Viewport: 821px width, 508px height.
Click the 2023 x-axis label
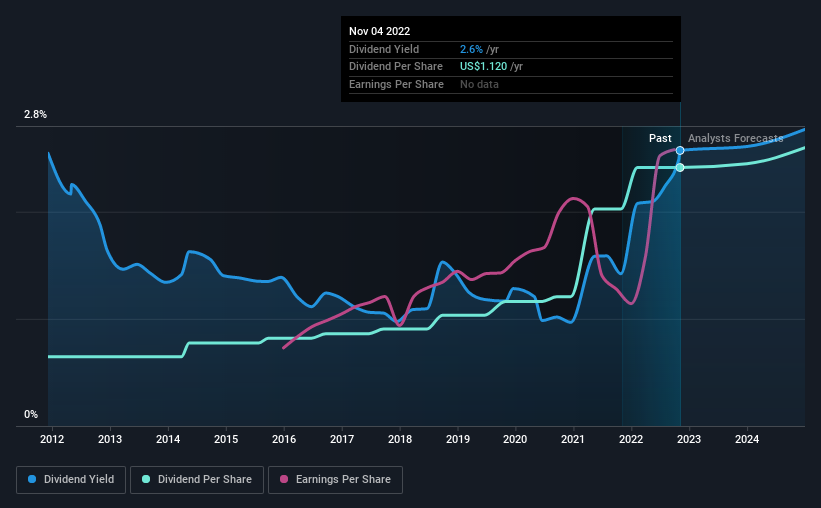click(x=689, y=439)
